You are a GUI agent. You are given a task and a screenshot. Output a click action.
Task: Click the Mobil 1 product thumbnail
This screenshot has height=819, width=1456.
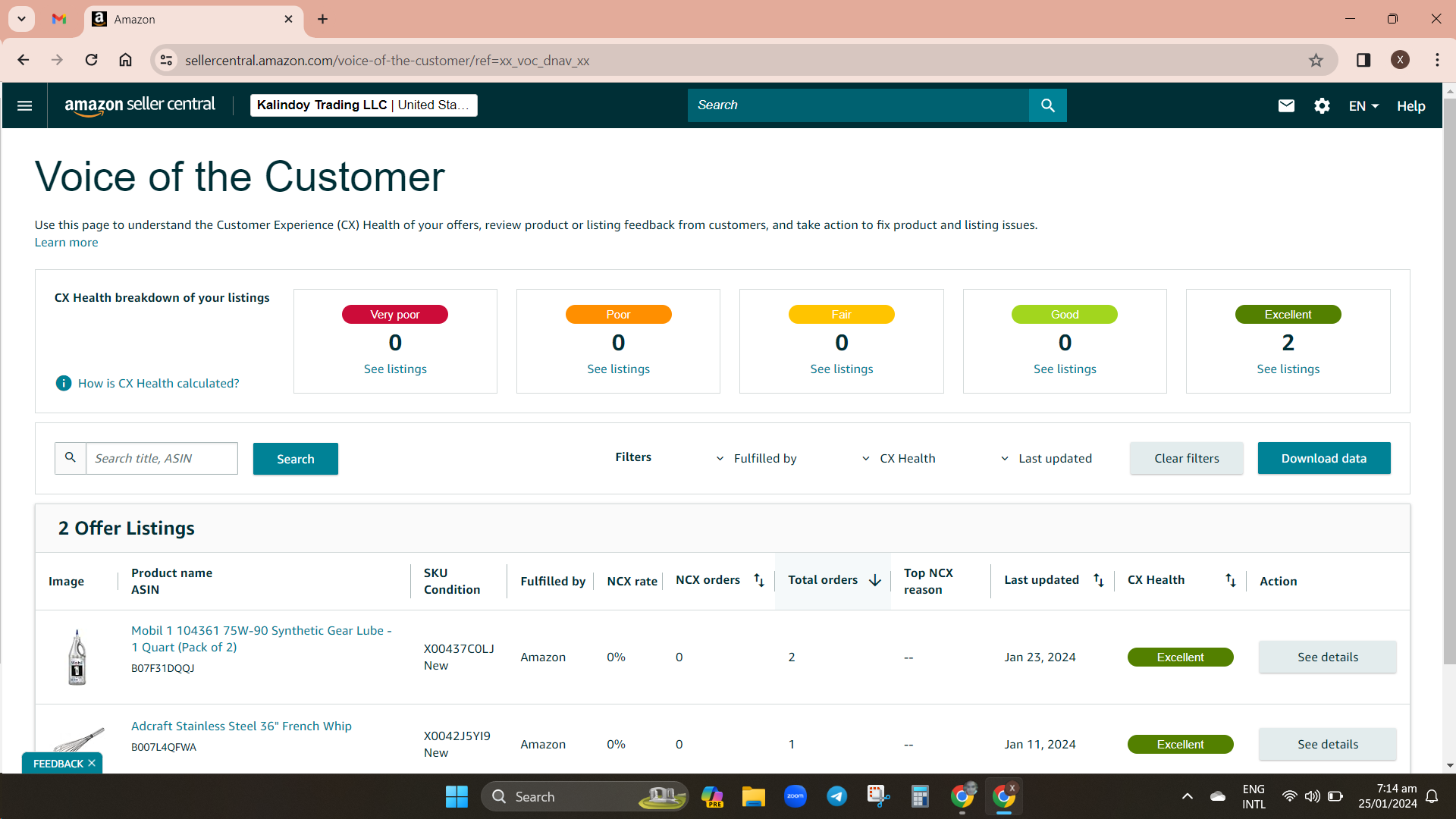coord(77,657)
